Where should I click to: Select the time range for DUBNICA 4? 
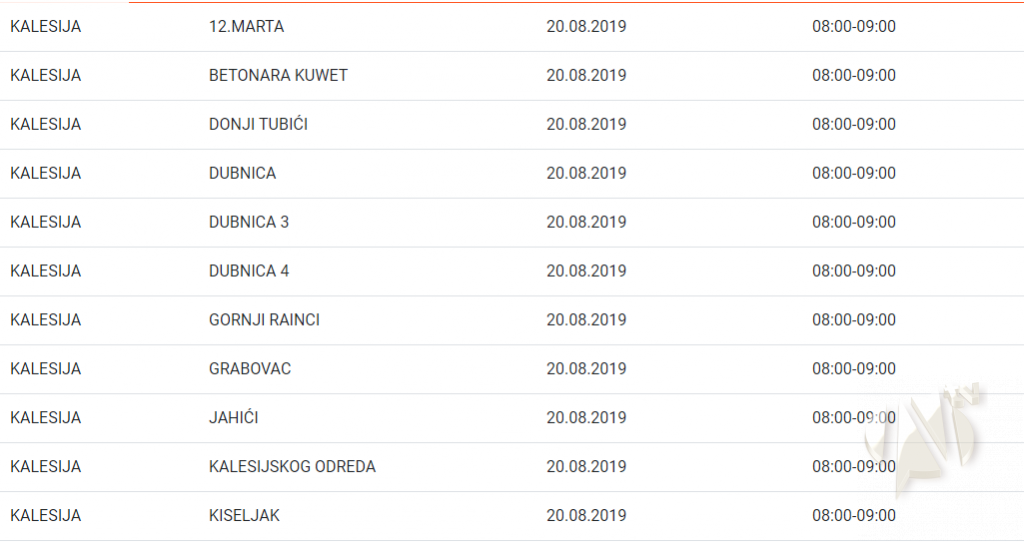[853, 271]
